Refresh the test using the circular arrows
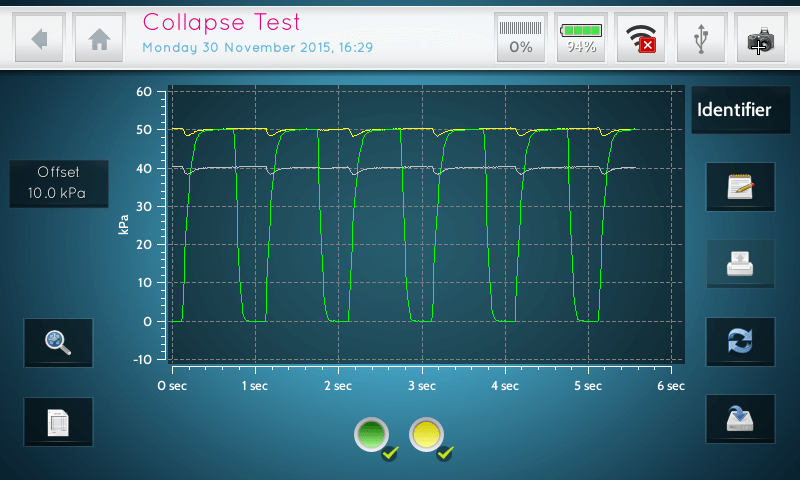Image resolution: width=800 pixels, height=480 pixels. click(x=740, y=341)
